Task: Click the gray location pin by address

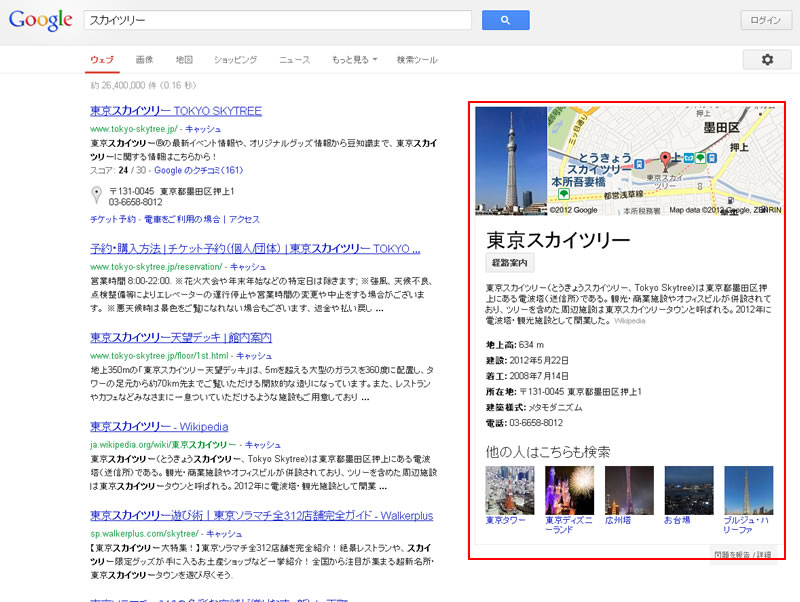Action: (x=96, y=195)
